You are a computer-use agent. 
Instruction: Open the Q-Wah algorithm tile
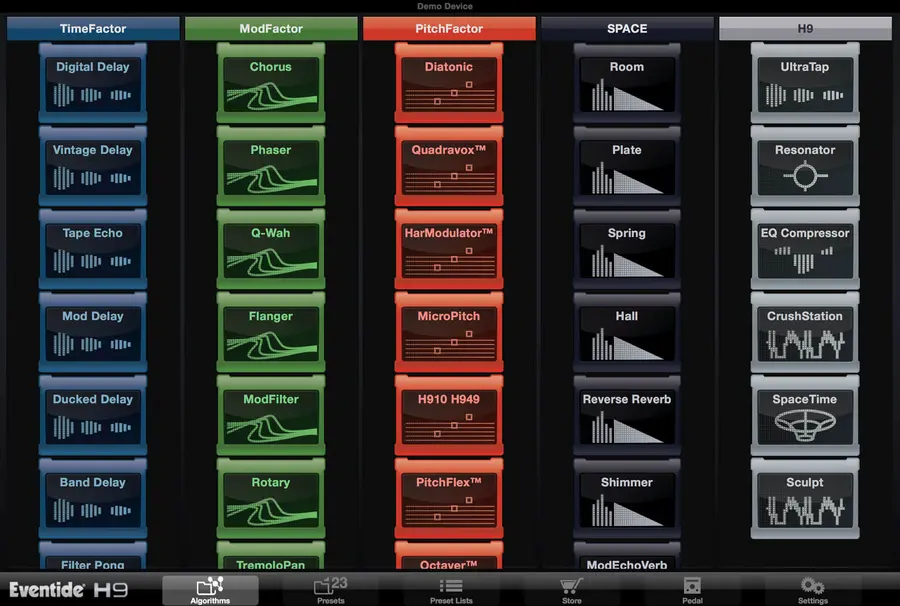click(271, 249)
